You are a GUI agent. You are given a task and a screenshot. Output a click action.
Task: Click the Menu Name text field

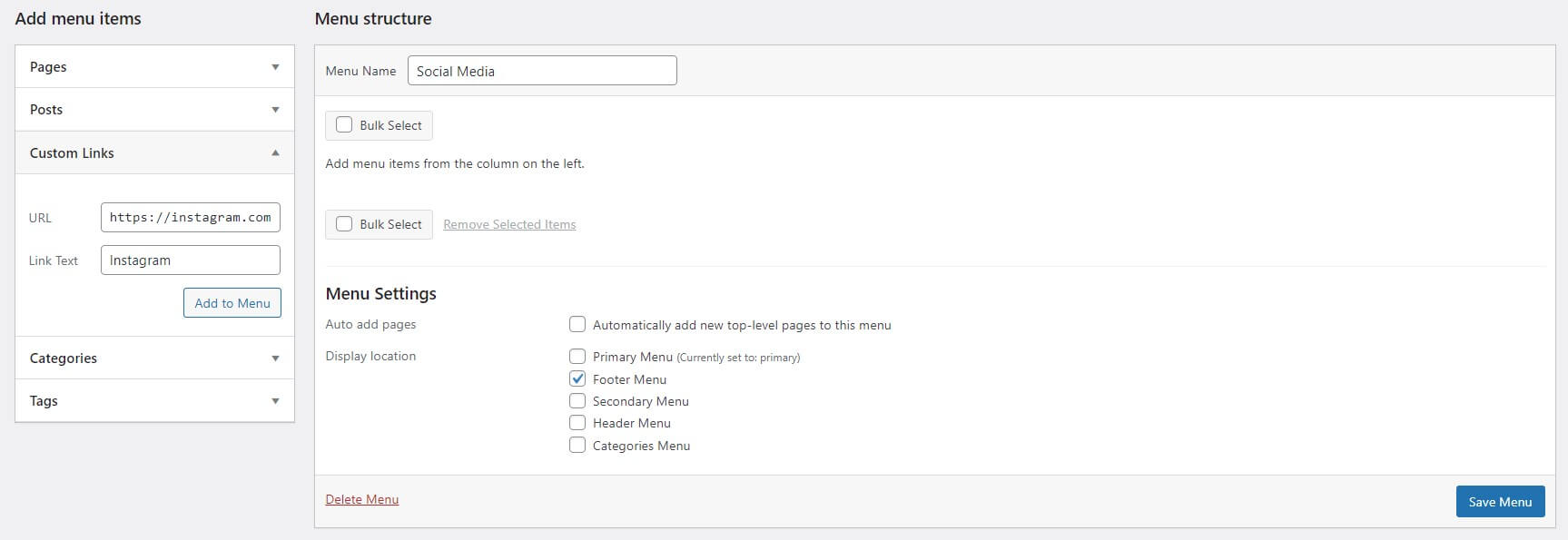point(542,71)
